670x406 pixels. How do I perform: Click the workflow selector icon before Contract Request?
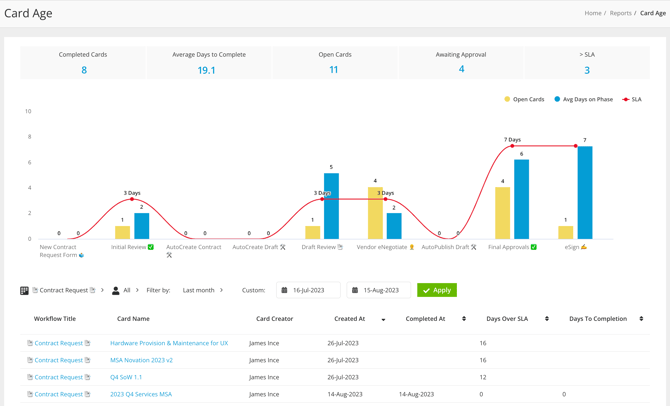coord(24,291)
